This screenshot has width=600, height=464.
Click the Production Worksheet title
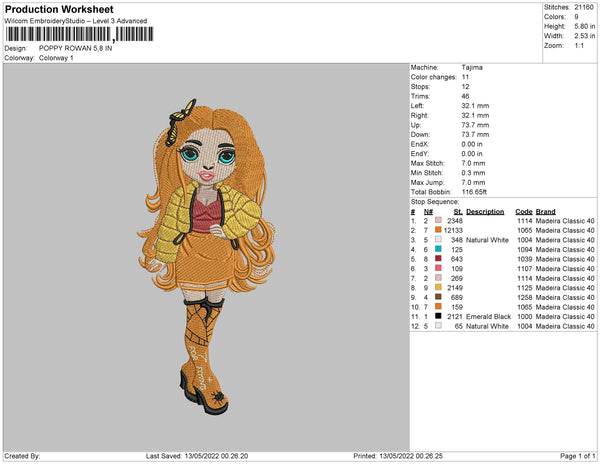click(x=59, y=9)
